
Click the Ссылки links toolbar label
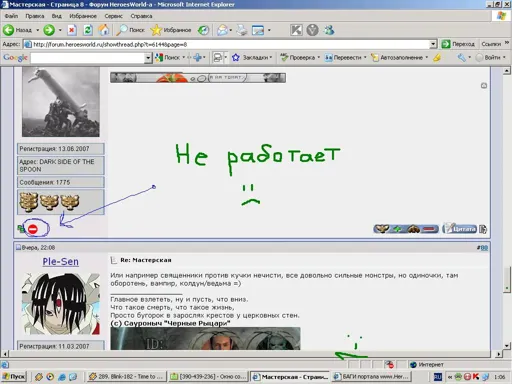click(x=491, y=44)
